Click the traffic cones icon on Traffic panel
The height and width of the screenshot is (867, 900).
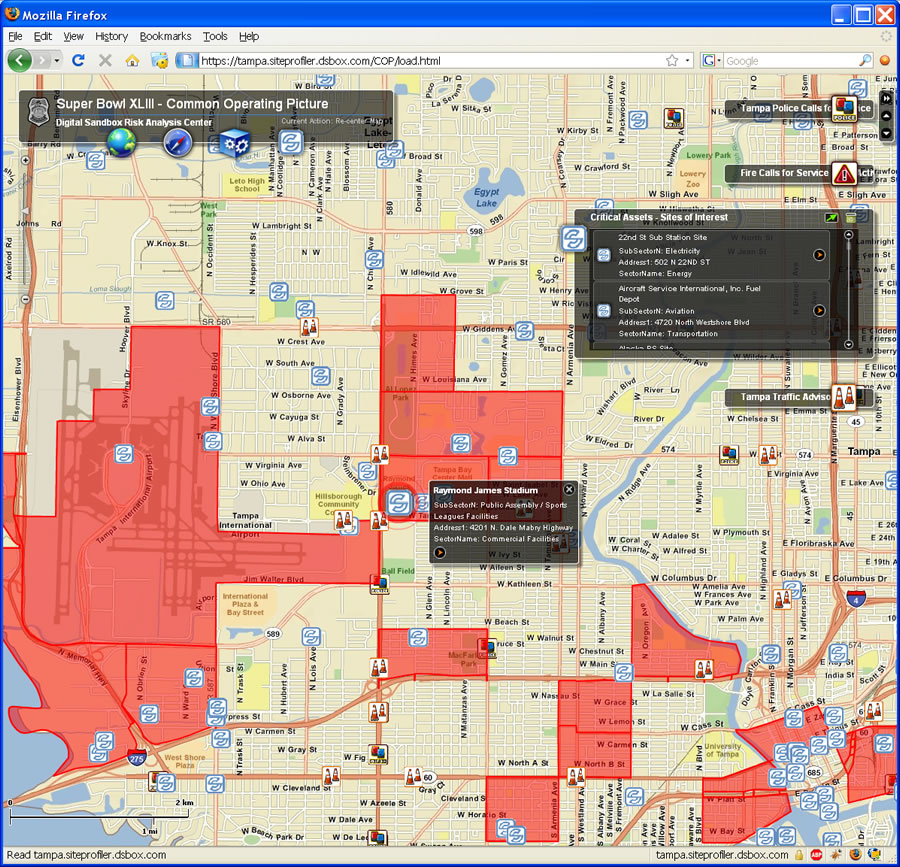click(x=844, y=397)
